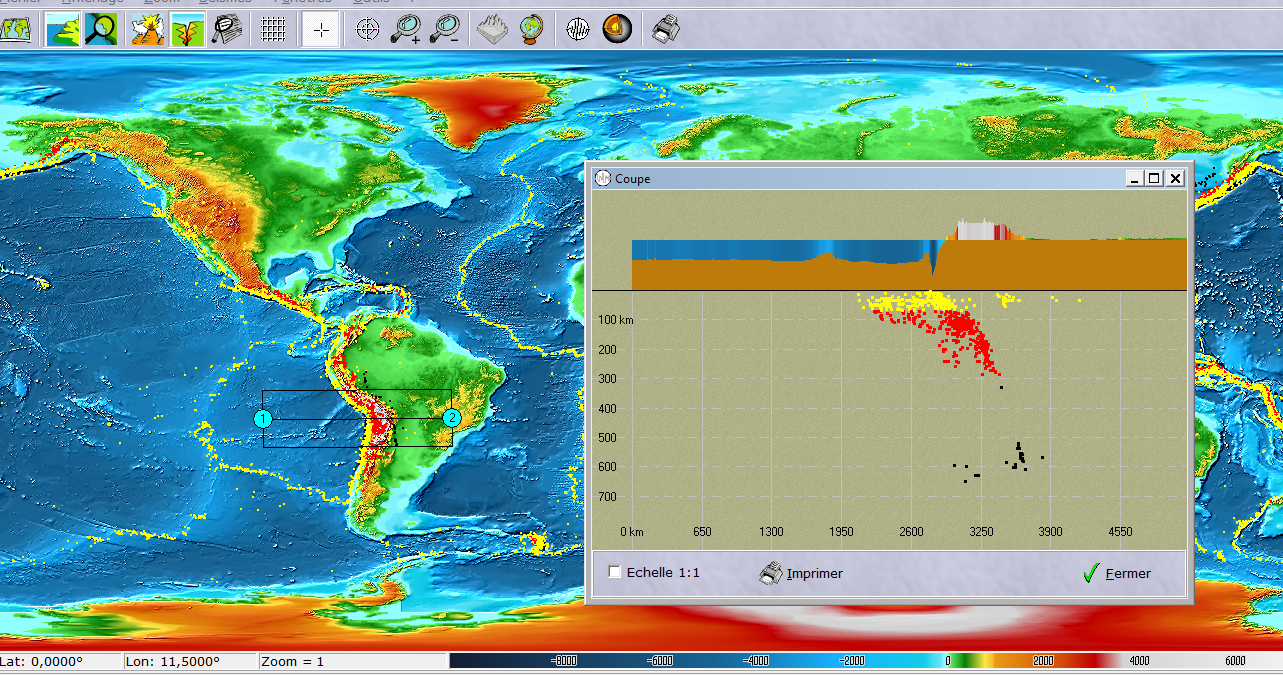Click the 6000 value on elevation scale
Screen dimensions: 1283x675
pos(1235,661)
